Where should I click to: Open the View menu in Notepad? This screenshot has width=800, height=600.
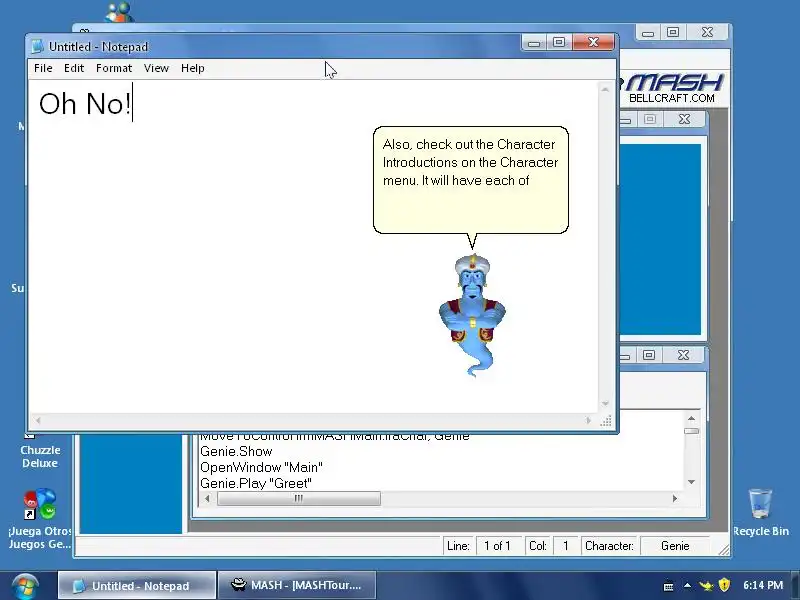pyautogui.click(x=156, y=68)
